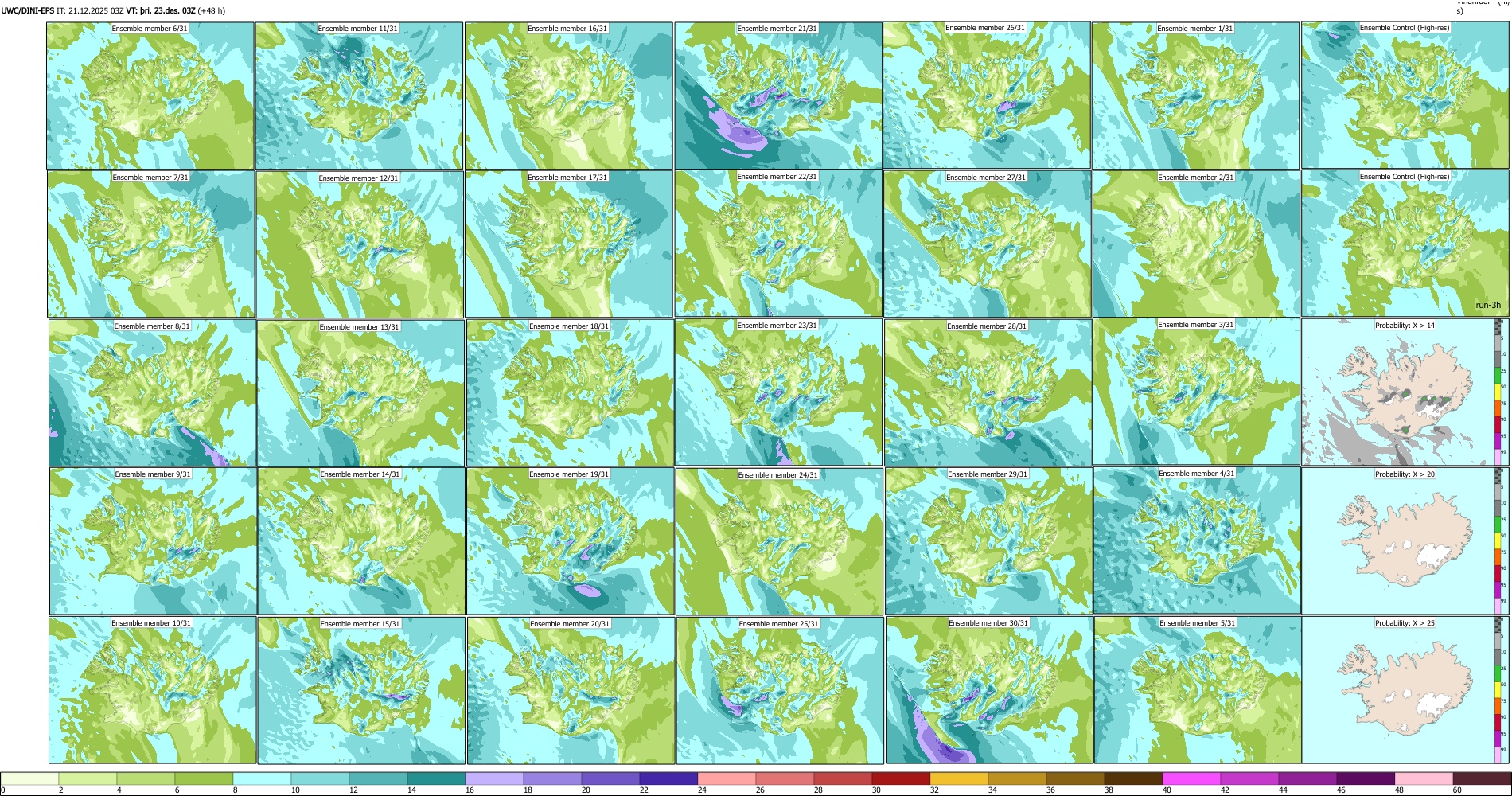1512x796 pixels.
Task: Open the Ensemble member 6/31 map panel
Action: (150, 95)
